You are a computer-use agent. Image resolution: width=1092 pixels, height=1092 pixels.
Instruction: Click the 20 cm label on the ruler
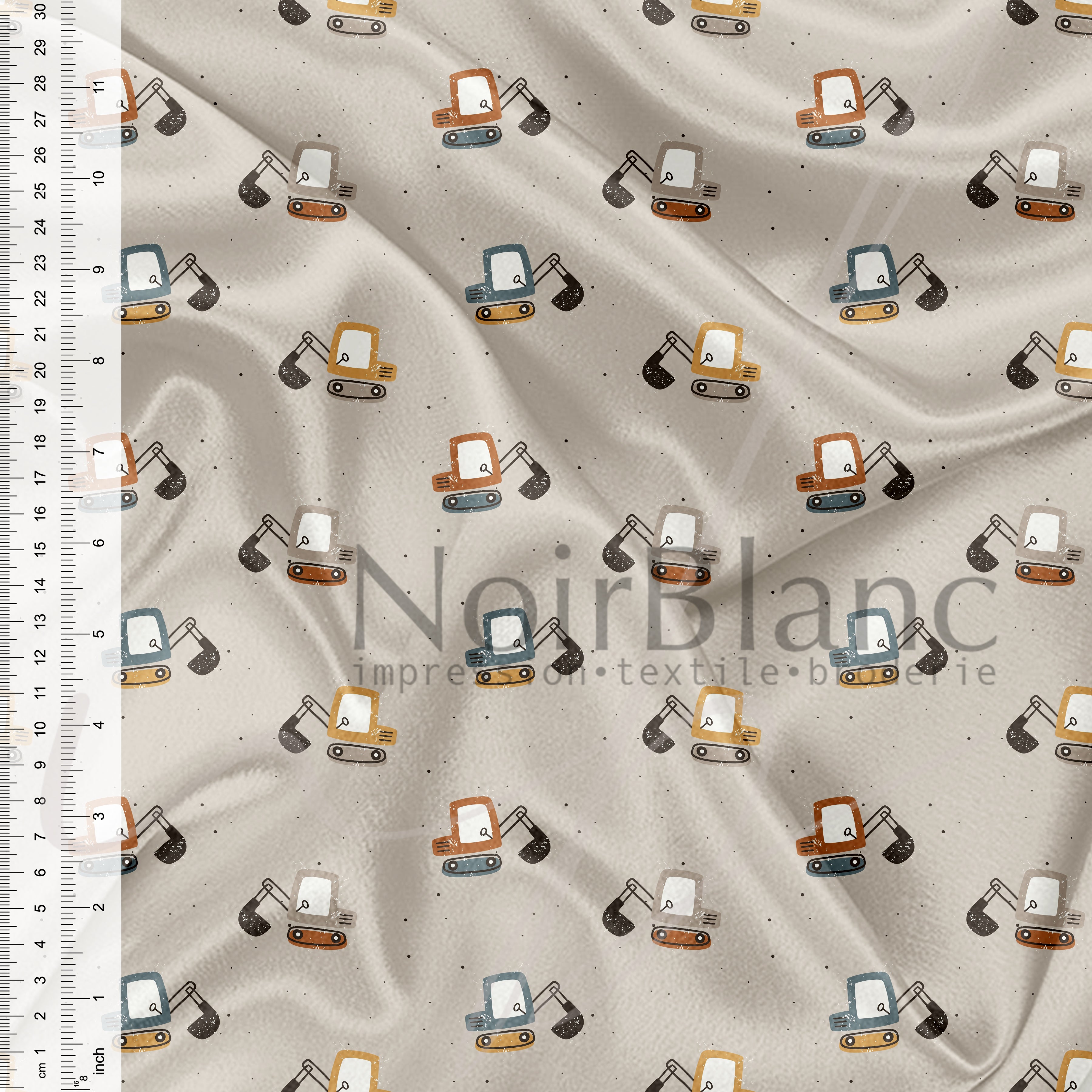tap(40, 370)
